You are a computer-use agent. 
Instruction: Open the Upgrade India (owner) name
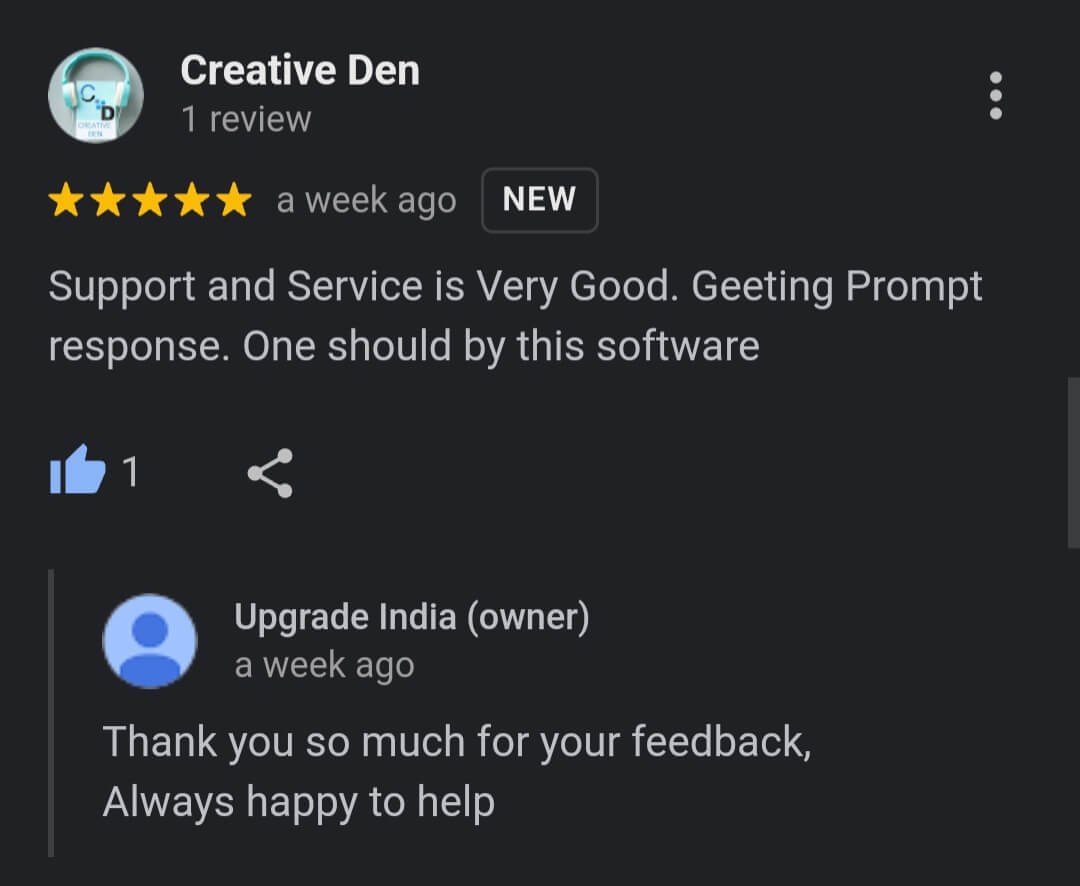(x=412, y=617)
